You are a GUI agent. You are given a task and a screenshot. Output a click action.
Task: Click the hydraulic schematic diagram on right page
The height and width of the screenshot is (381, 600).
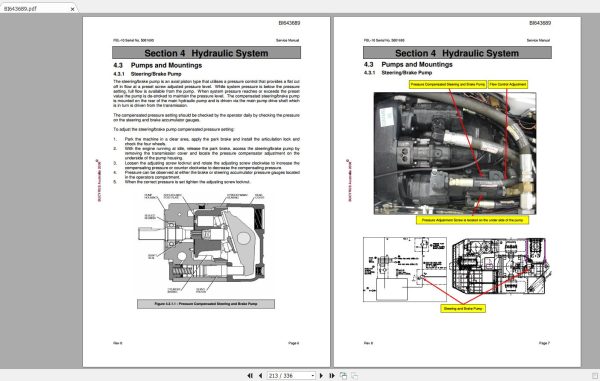pos(405,269)
